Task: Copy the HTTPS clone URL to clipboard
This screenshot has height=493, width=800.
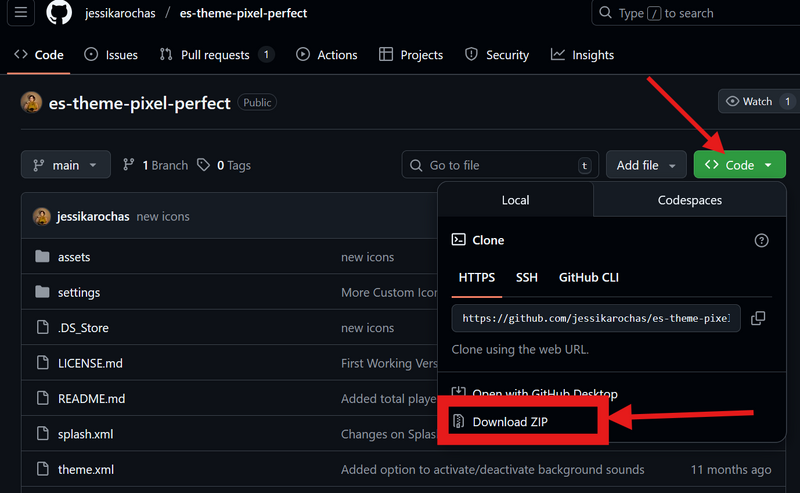Action: (758, 318)
